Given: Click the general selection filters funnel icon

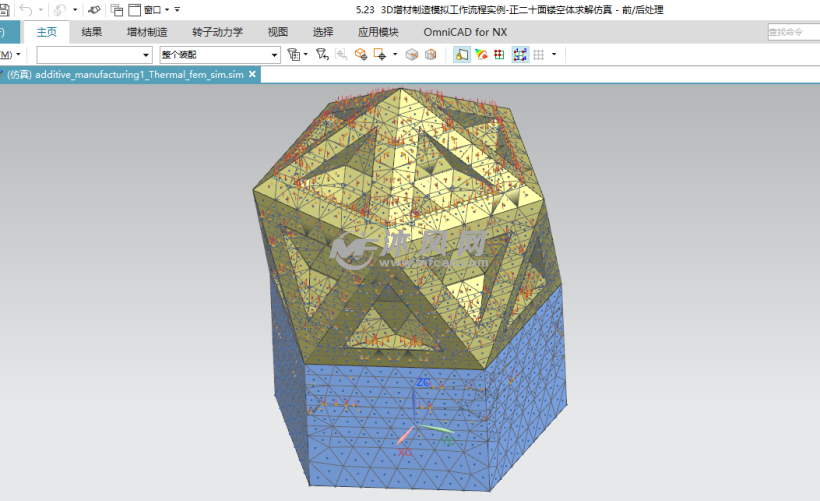Looking at the screenshot, I should click(x=294, y=54).
